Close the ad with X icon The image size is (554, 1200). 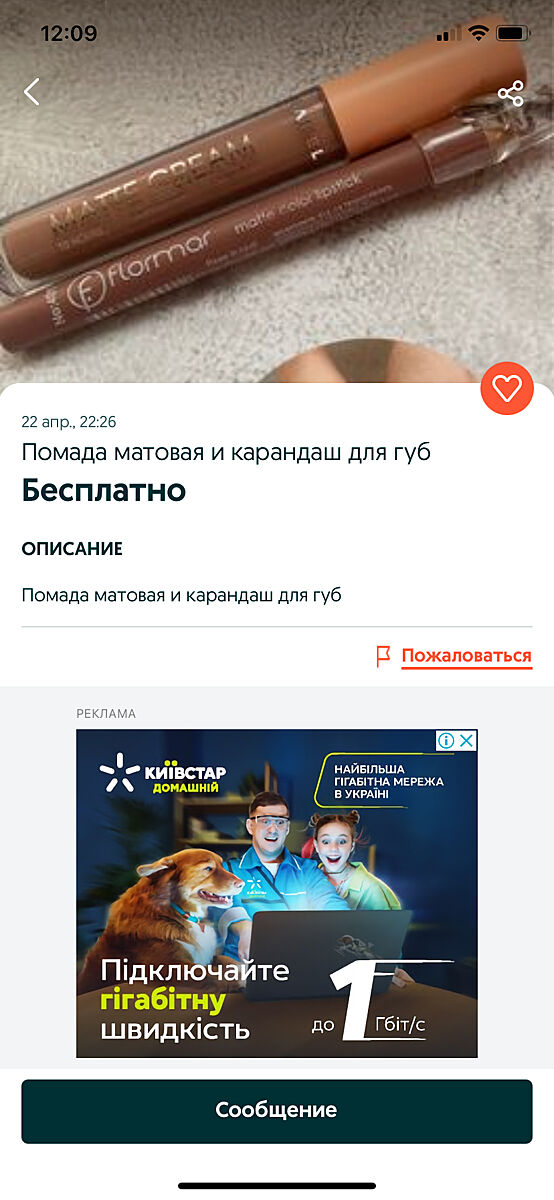[x=467, y=740]
